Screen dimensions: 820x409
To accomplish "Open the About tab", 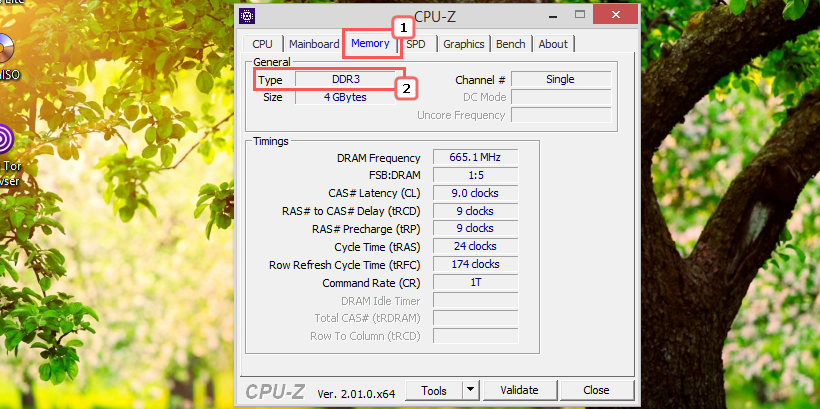I will (553, 44).
